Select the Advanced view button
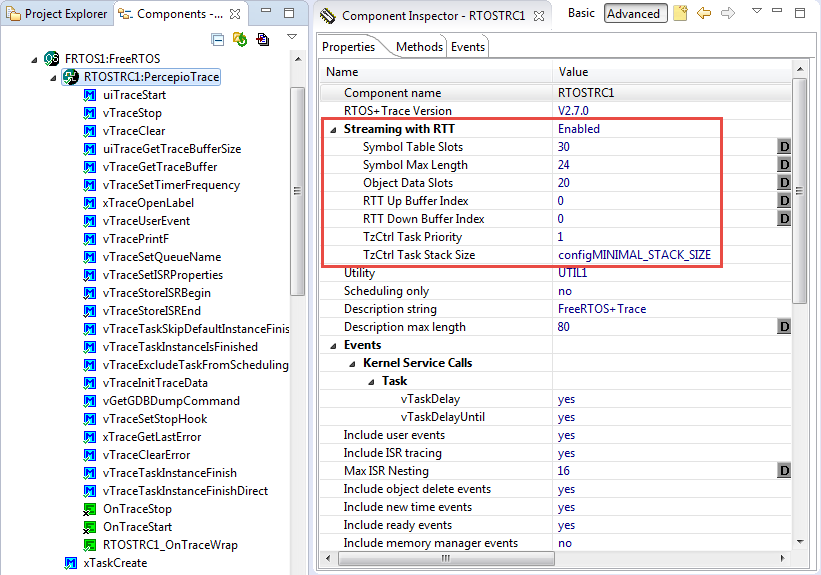 click(x=633, y=14)
